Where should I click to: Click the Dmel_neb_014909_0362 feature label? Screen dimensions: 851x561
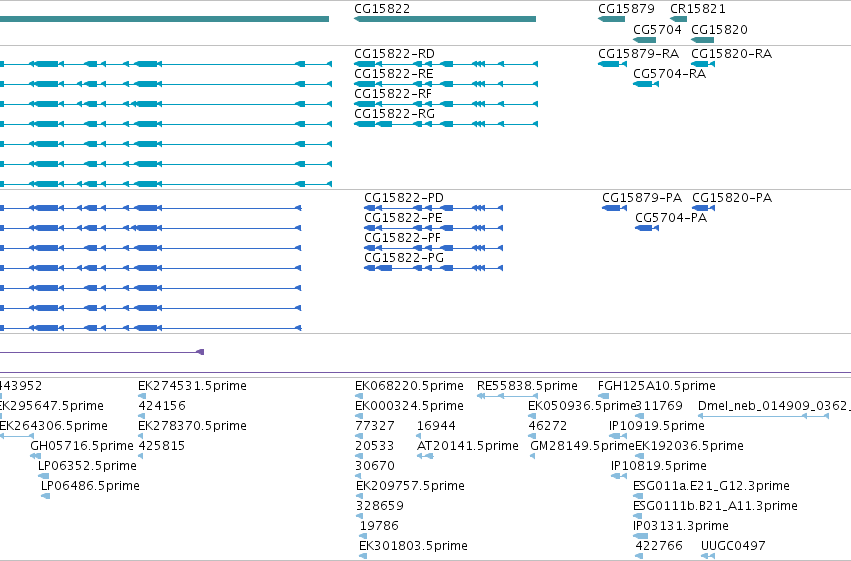(x=774, y=406)
